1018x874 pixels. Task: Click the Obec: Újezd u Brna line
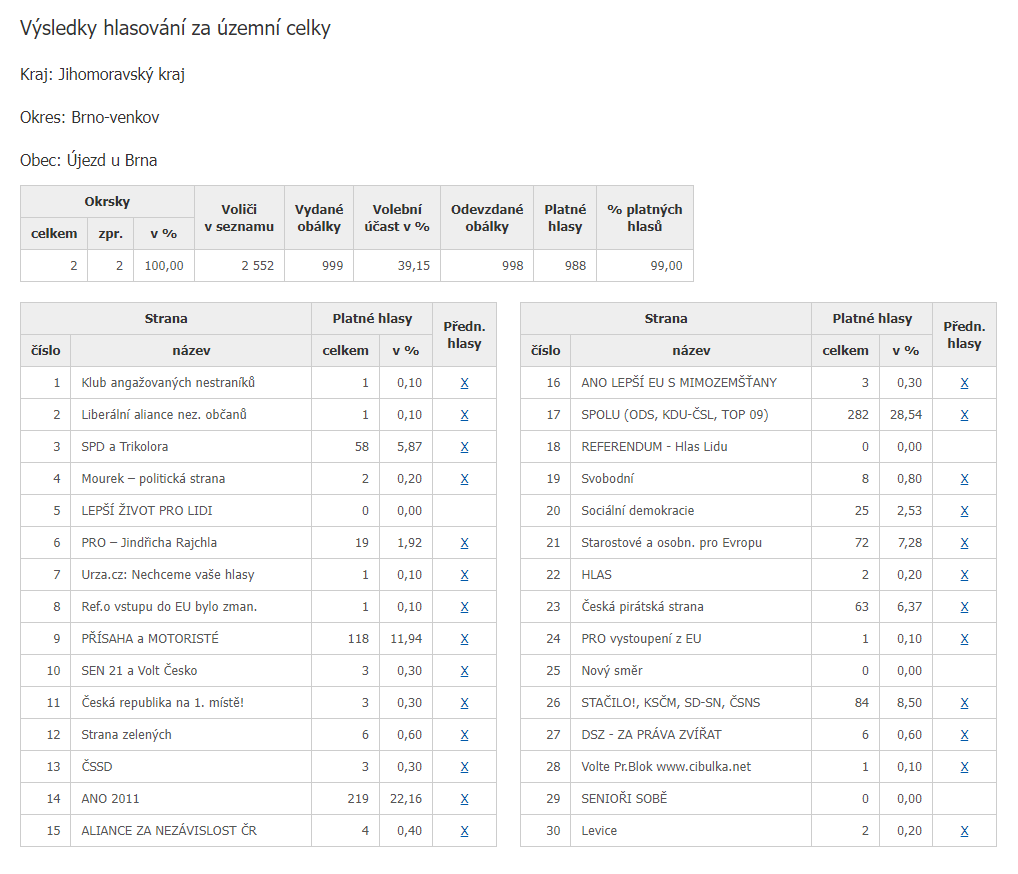89,160
